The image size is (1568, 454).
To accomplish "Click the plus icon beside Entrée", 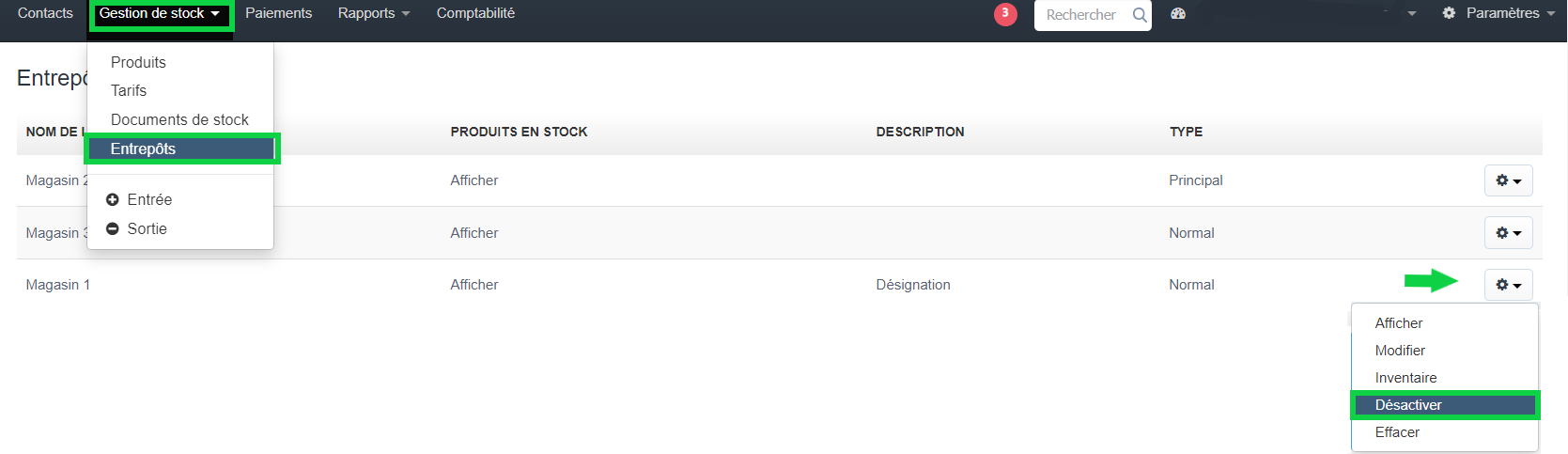I will tap(113, 199).
